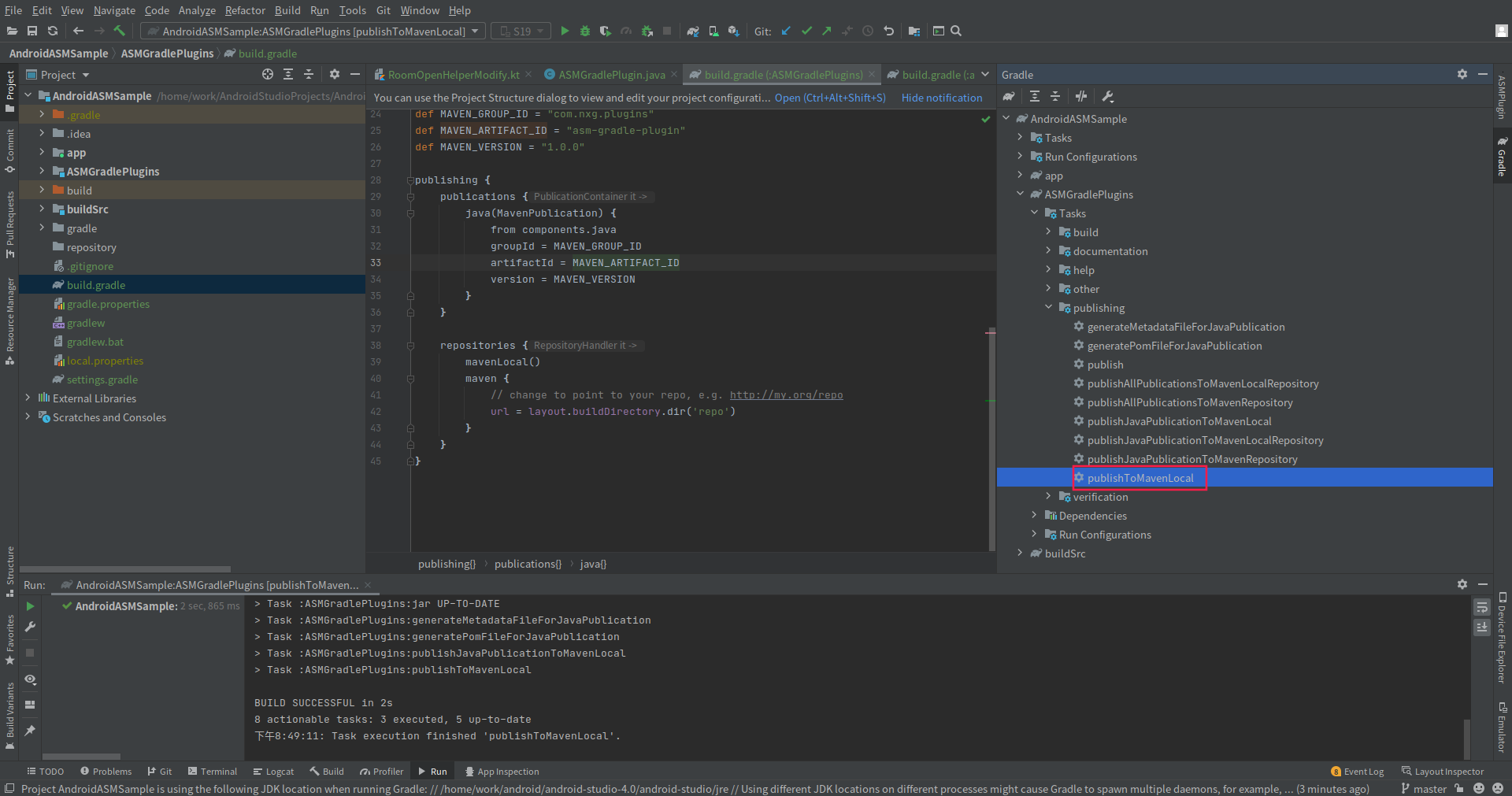1512x796 pixels.
Task: Toggle the Gradle side tool window button
Action: (x=1502, y=156)
